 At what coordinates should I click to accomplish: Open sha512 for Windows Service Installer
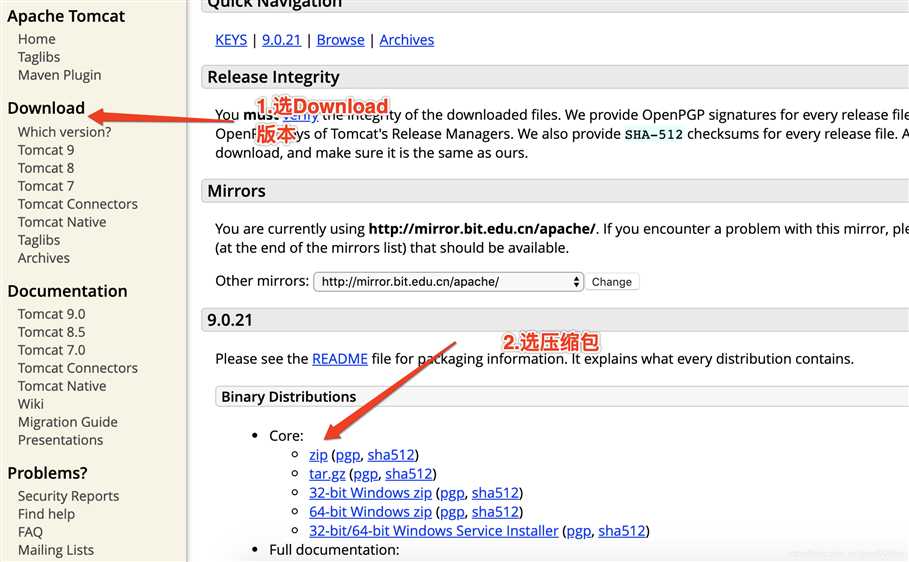621,531
